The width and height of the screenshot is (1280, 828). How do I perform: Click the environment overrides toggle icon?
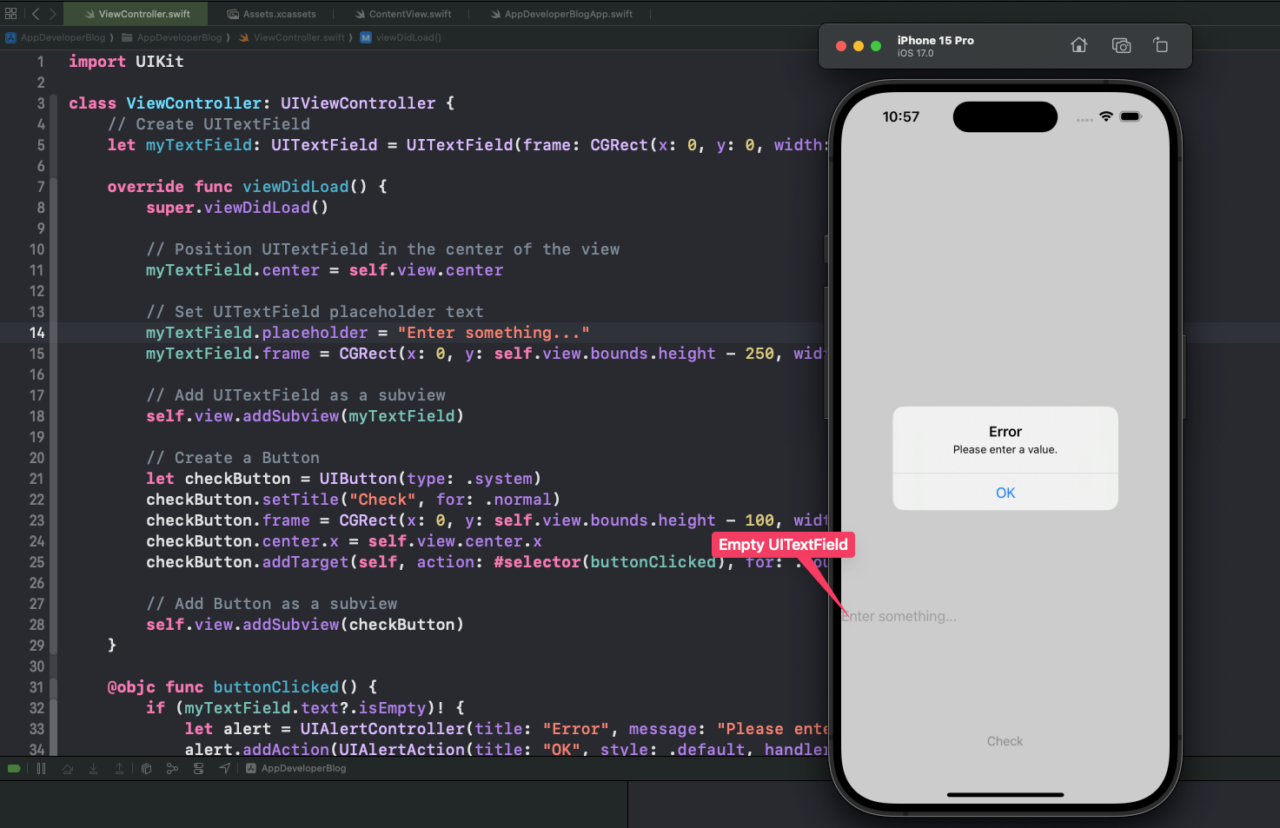pyautogui.click(x=198, y=768)
